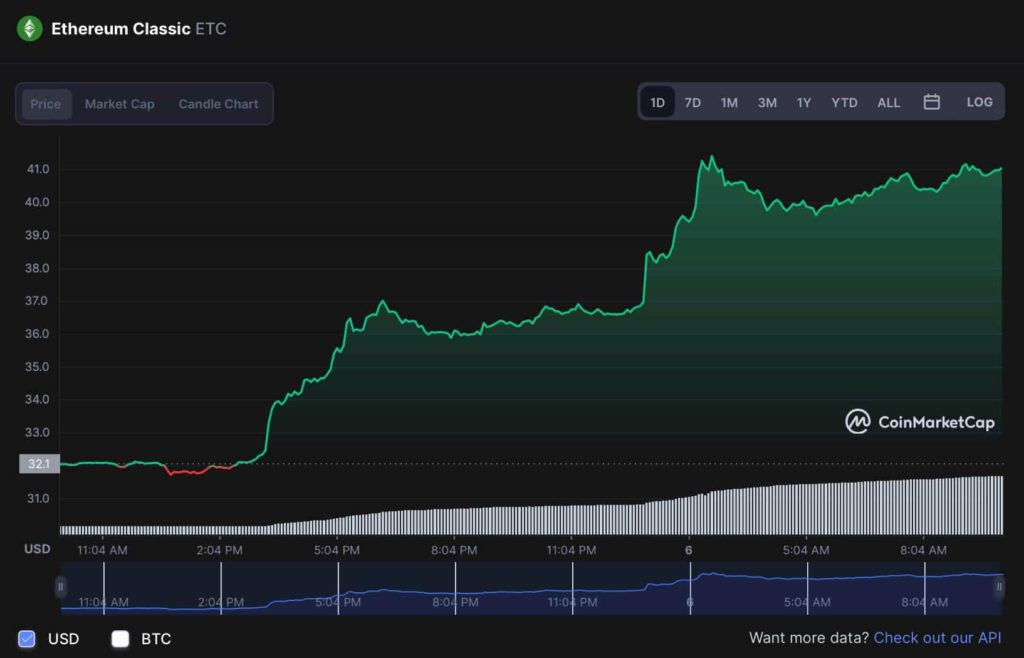The height and width of the screenshot is (658, 1024).
Task: Select the 1Y time range
Action: point(803,103)
